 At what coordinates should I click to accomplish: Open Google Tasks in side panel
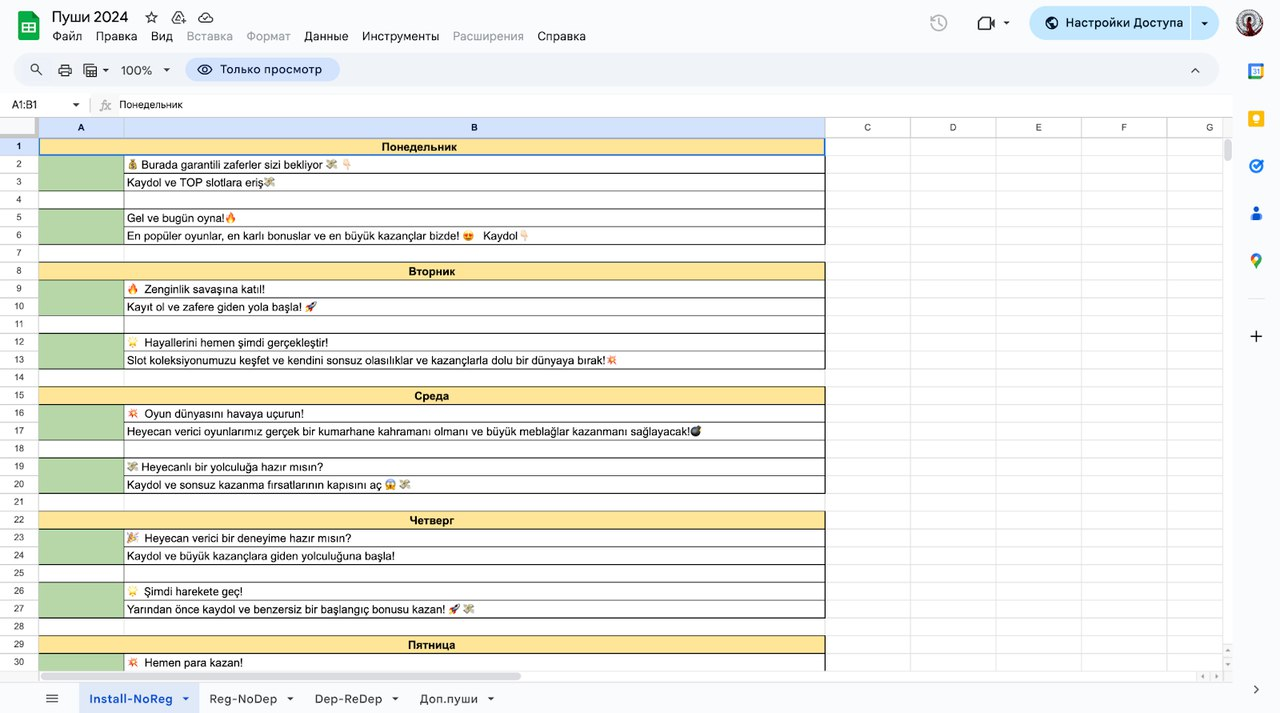pos(1256,166)
